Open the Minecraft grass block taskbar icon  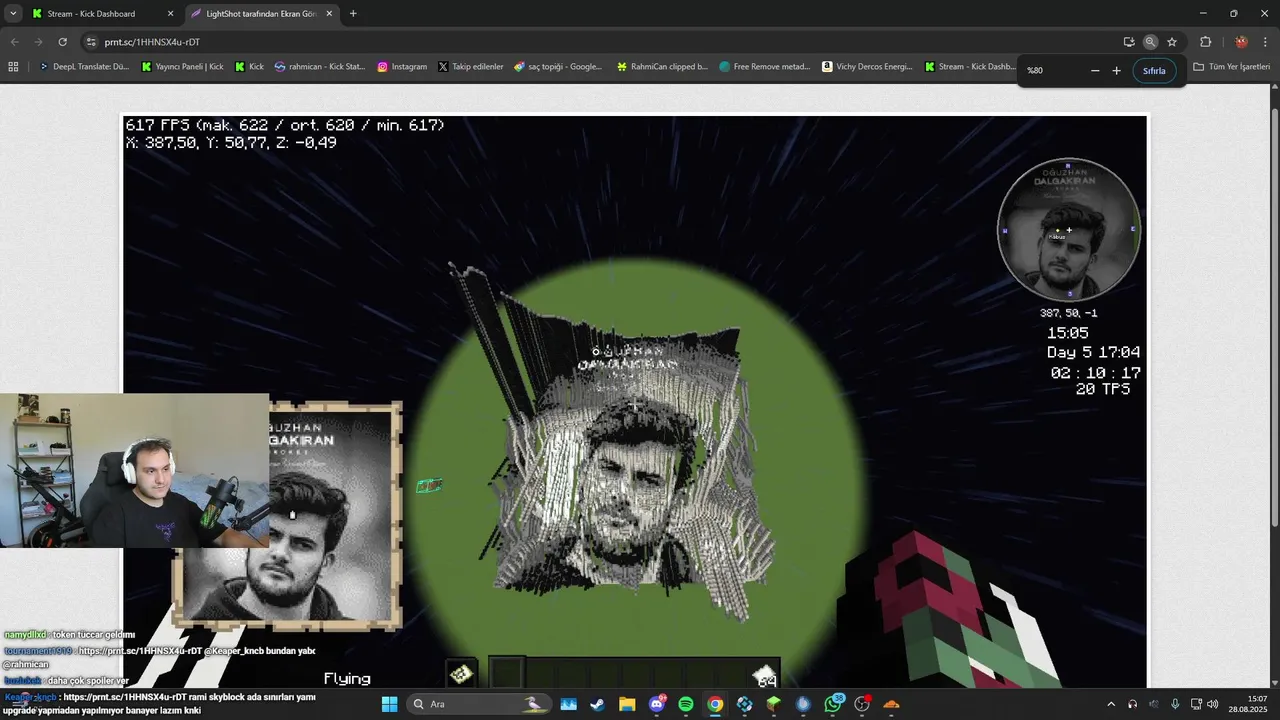774,704
